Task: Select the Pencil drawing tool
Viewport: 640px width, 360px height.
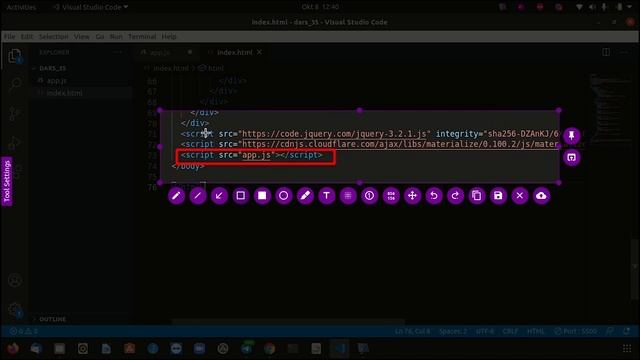Action: click(x=176, y=196)
